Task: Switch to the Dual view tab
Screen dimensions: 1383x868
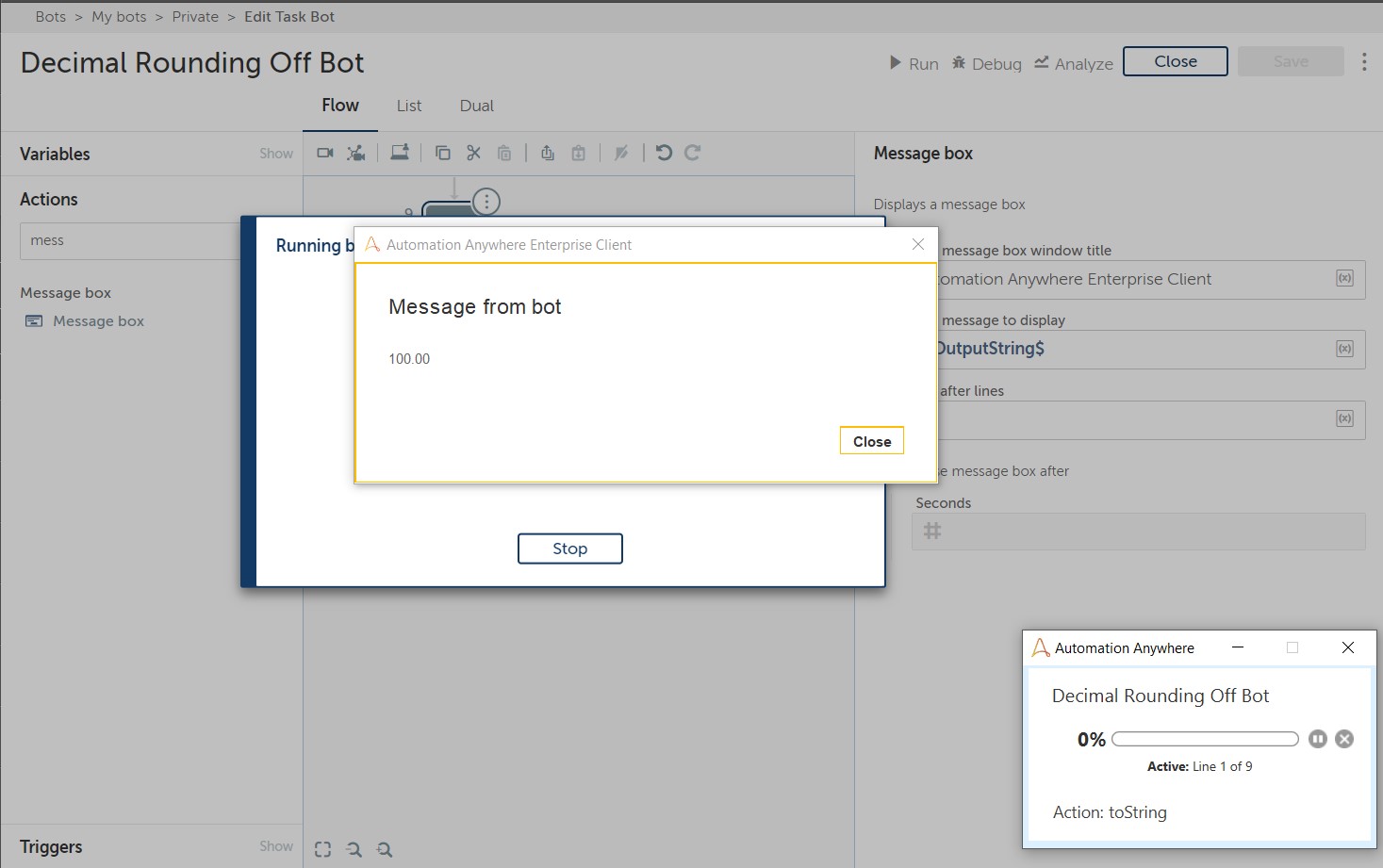Action: [x=476, y=106]
